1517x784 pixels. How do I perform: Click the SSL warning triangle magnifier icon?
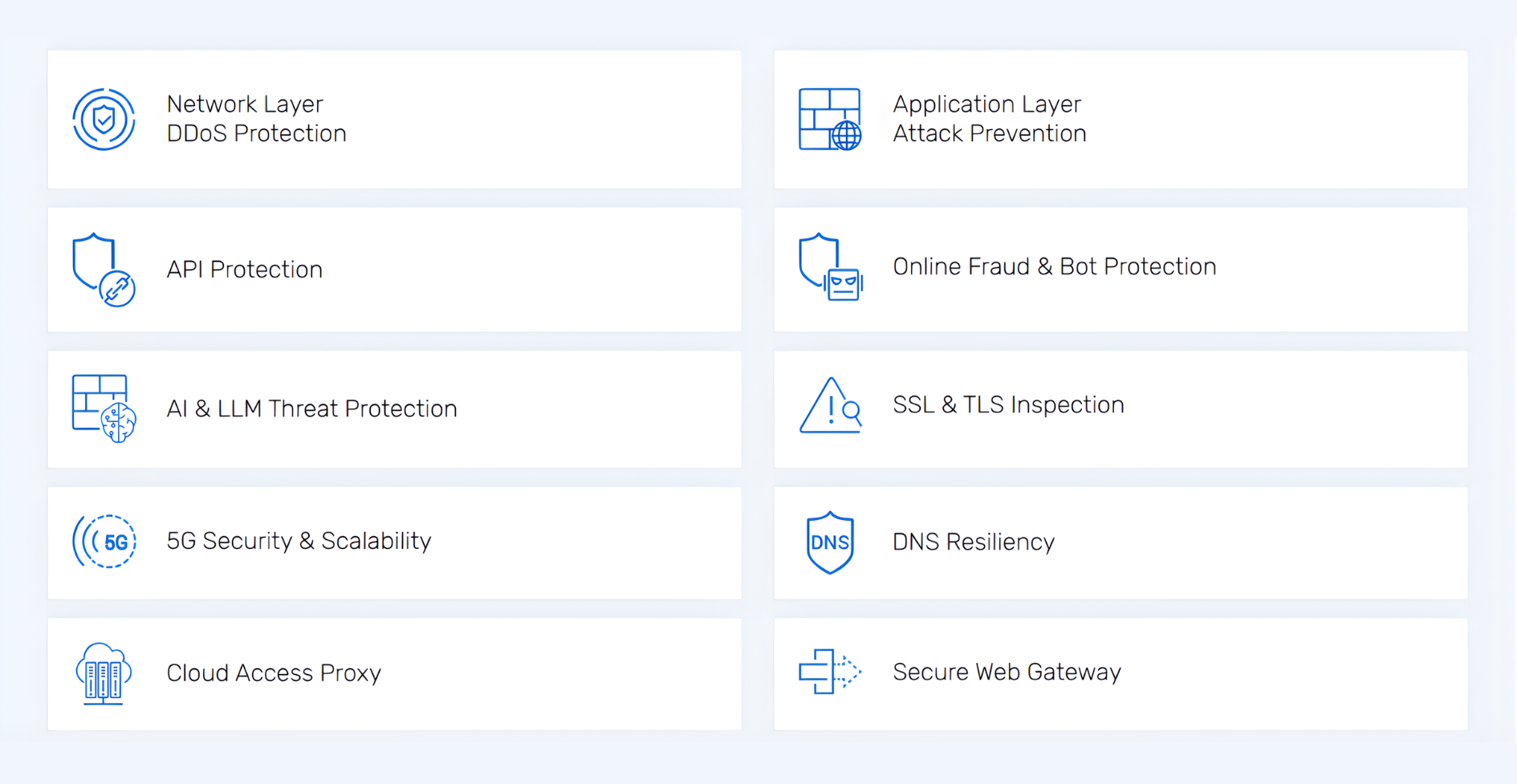click(830, 405)
